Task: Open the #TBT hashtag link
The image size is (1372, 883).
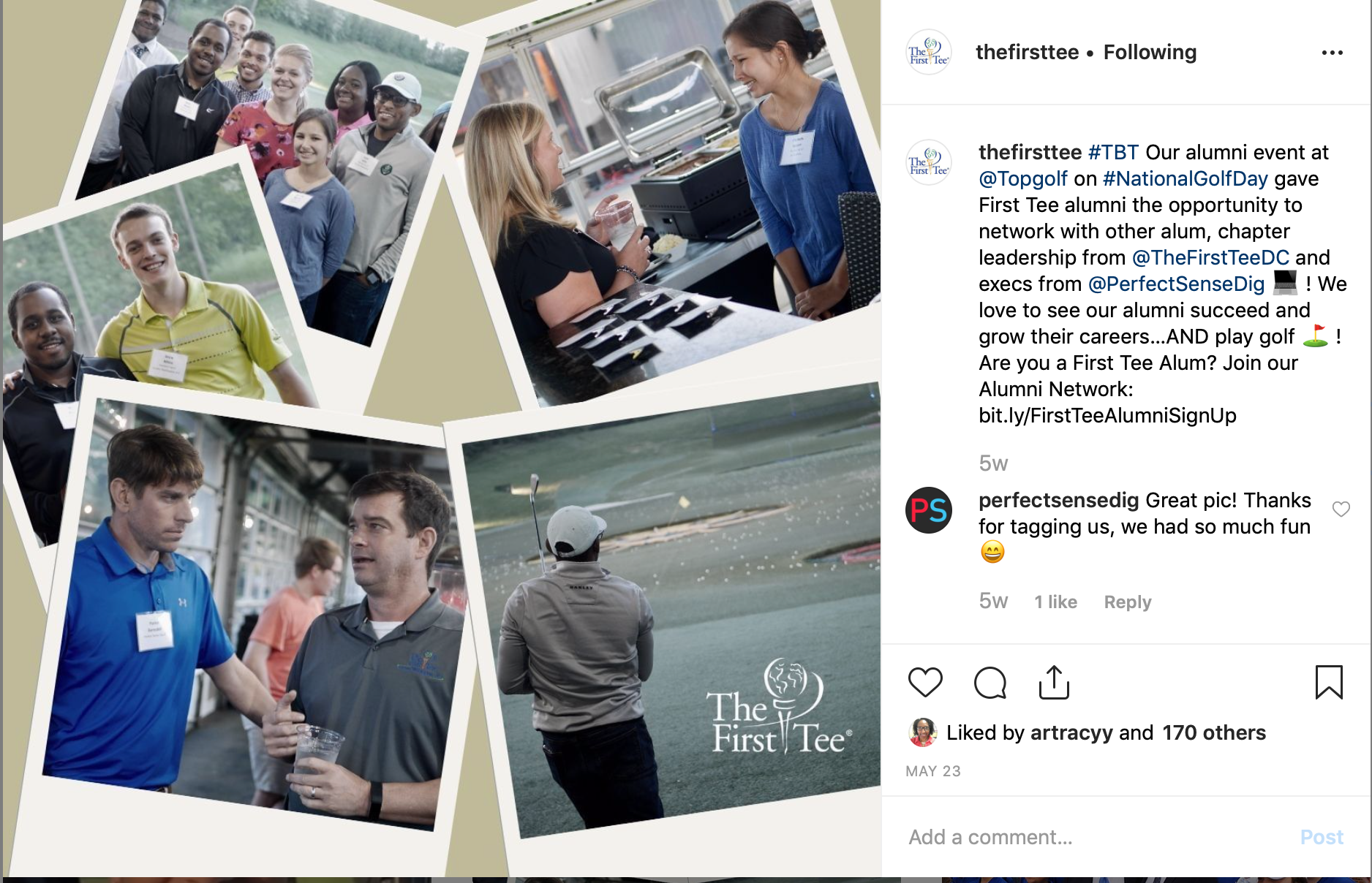Action: pos(1113,152)
